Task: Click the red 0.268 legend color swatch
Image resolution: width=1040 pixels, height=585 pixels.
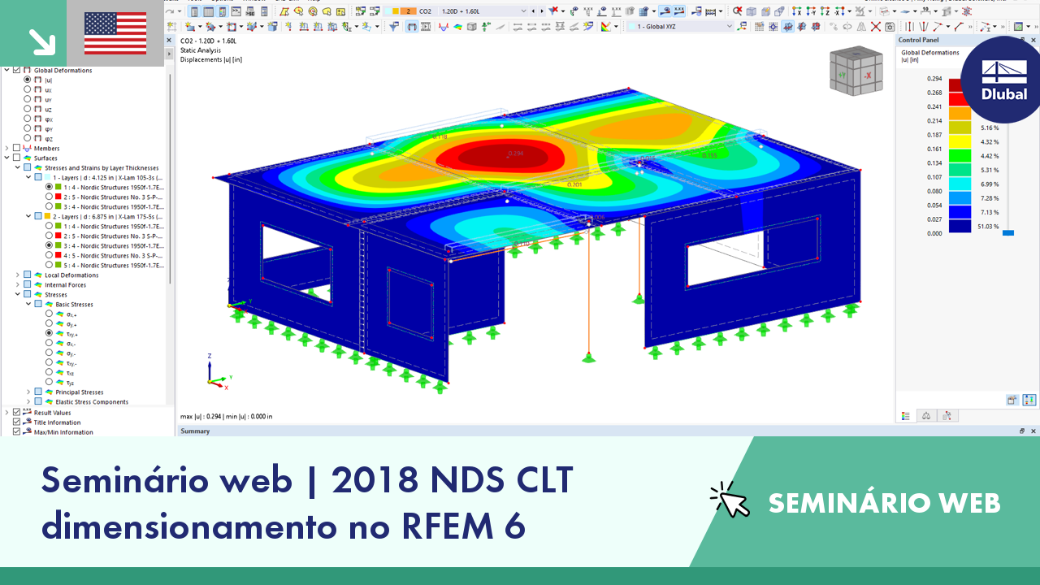Action: coord(956,99)
